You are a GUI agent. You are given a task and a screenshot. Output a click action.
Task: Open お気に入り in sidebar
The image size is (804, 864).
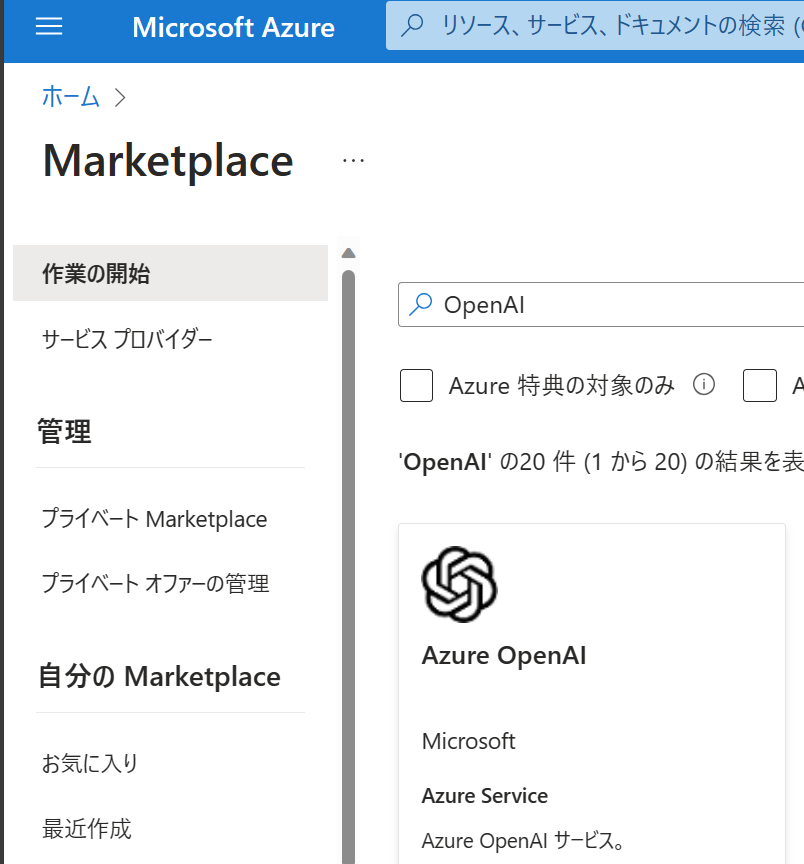pyautogui.click(x=90, y=763)
